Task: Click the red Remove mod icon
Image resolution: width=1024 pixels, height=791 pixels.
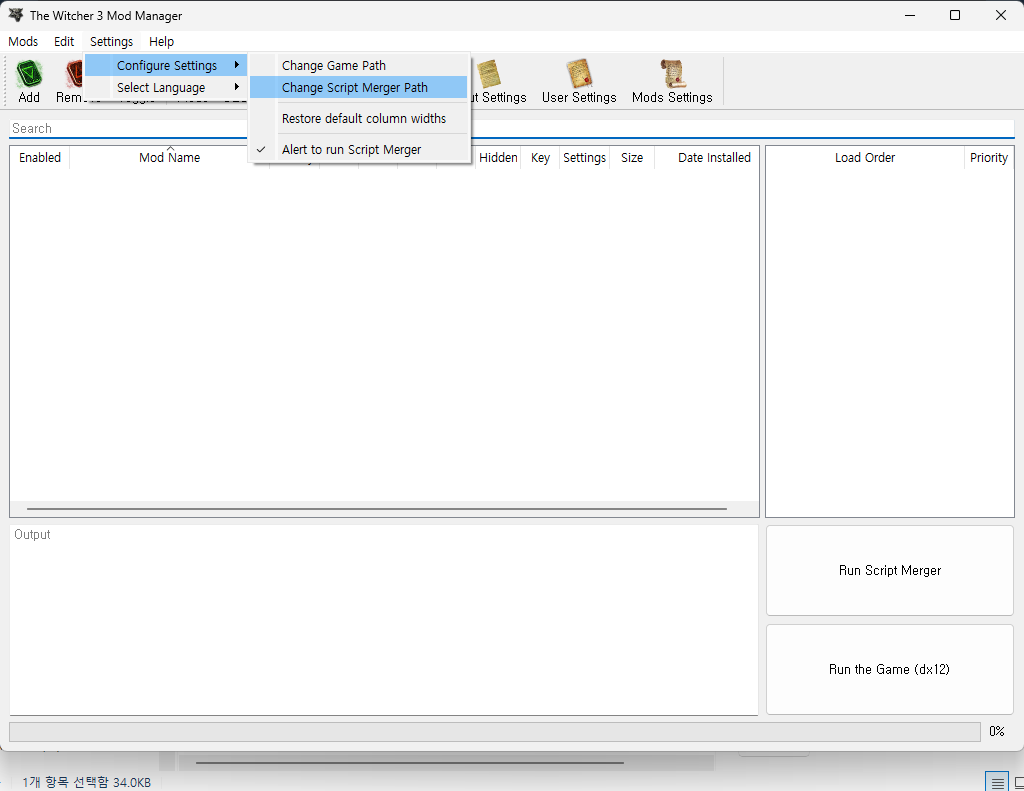Action: tap(74, 74)
